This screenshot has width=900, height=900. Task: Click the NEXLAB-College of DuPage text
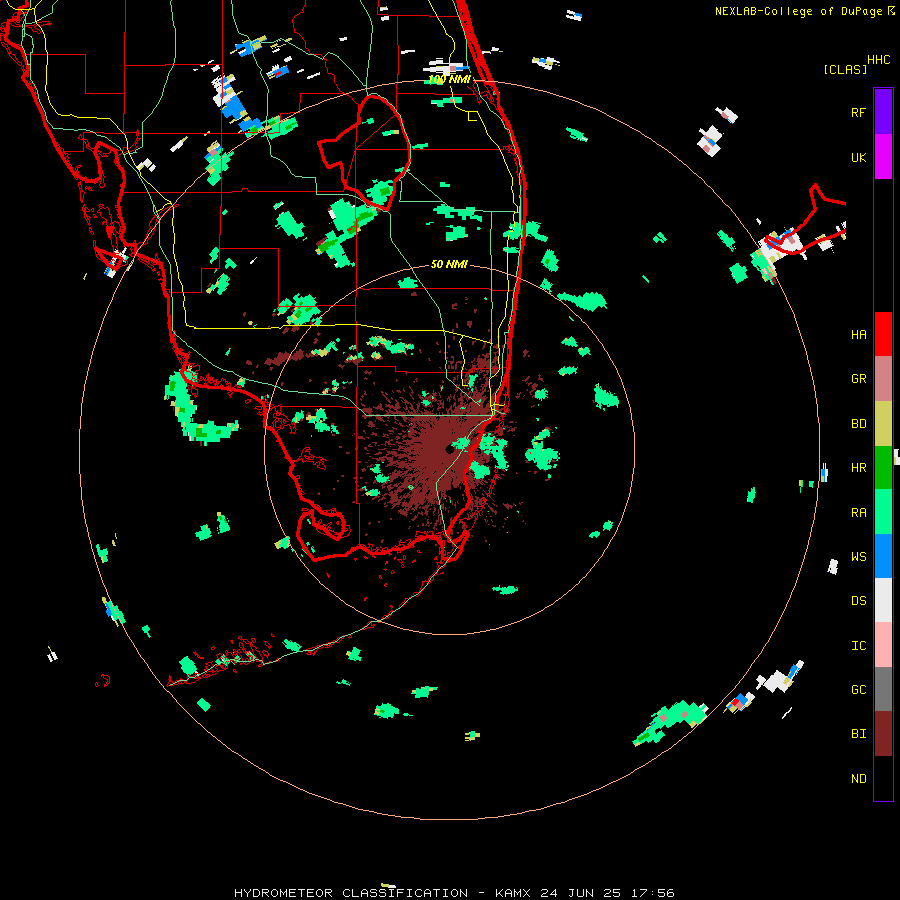[798, 11]
